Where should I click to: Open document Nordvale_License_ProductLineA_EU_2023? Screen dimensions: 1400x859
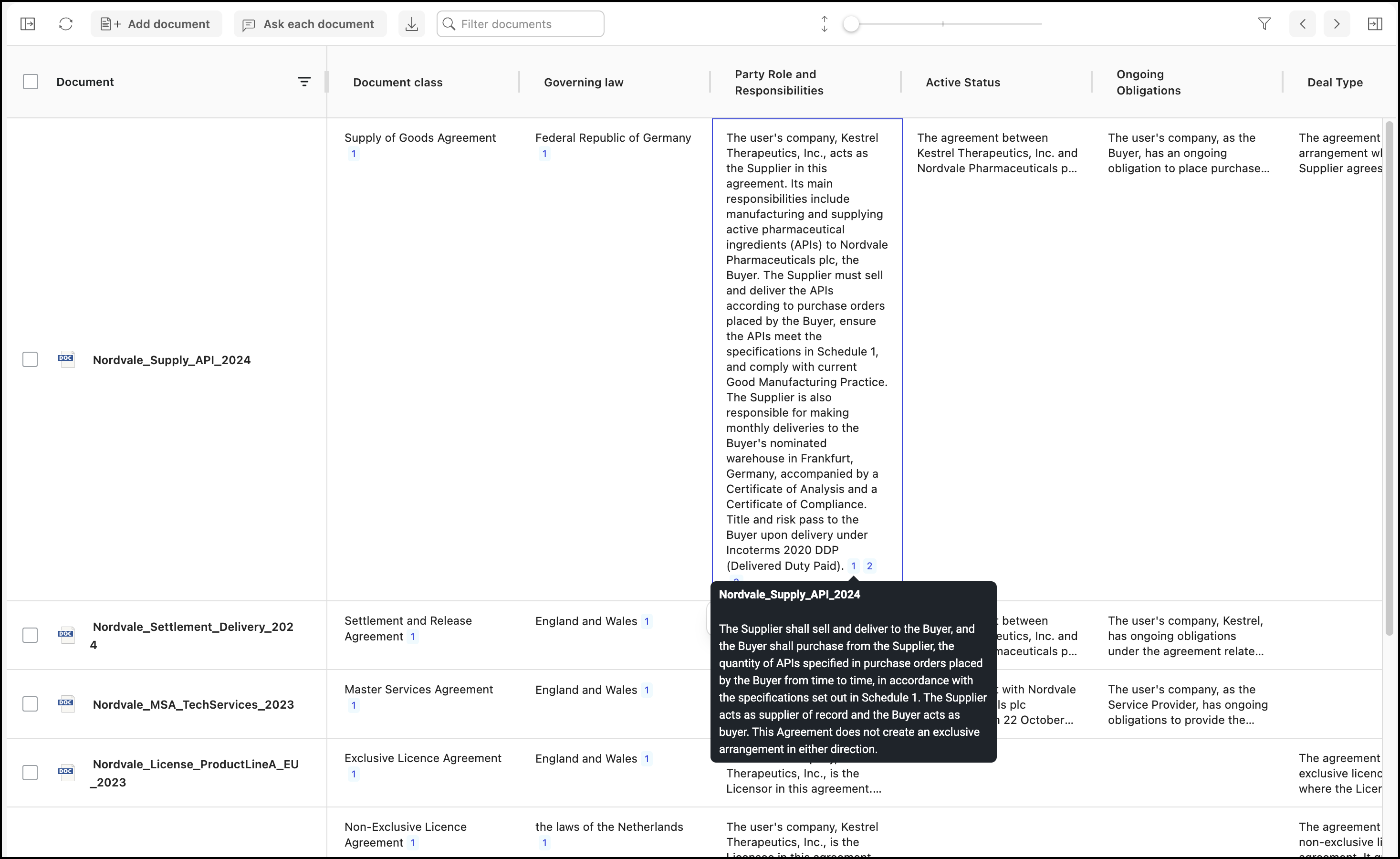[x=194, y=773]
